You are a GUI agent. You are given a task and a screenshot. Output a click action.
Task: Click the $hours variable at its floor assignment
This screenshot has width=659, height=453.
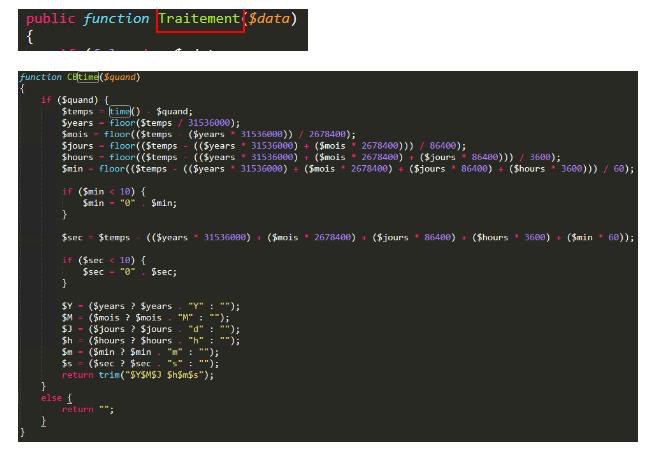coord(77,157)
